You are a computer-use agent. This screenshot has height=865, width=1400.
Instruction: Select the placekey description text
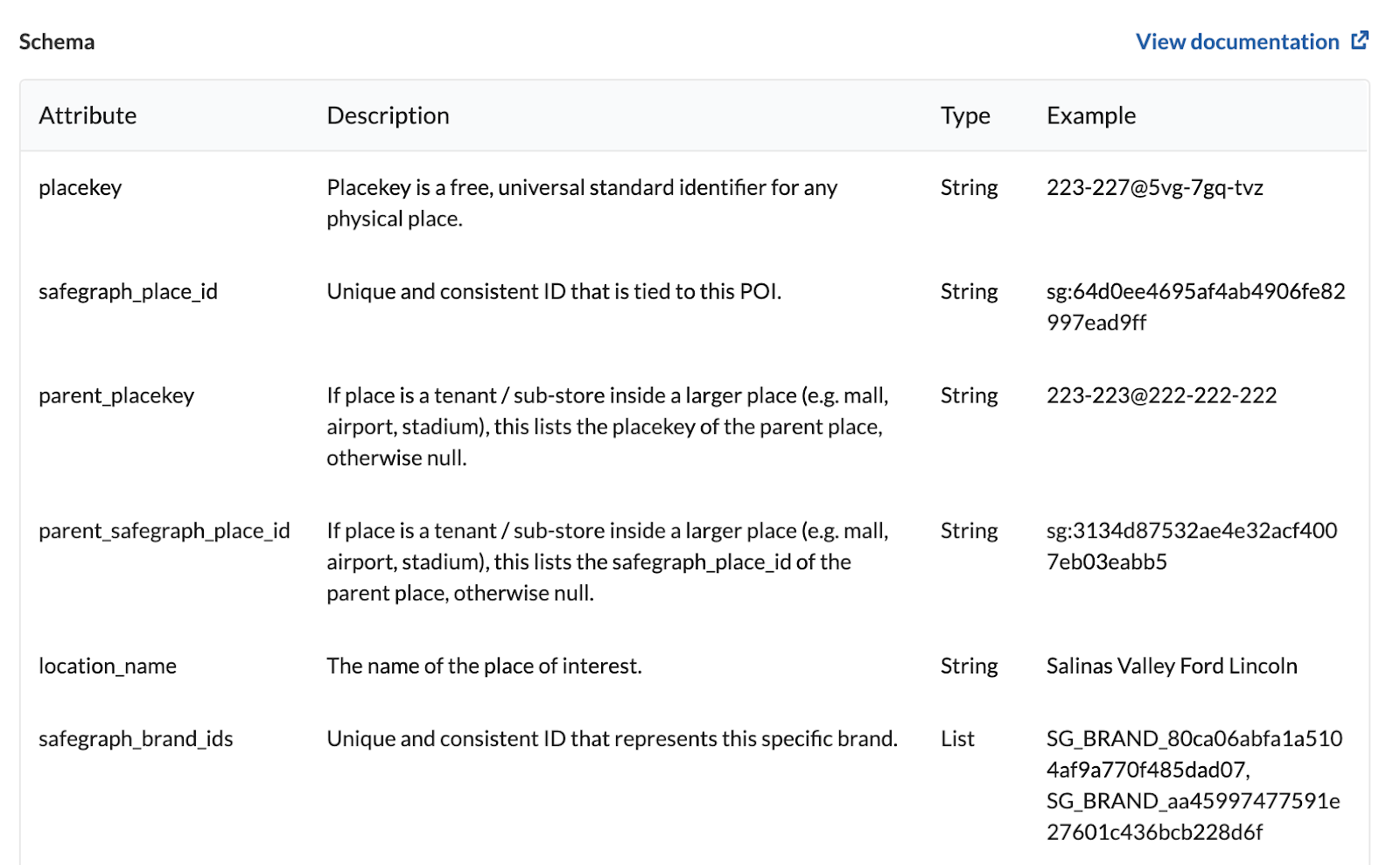(582, 203)
